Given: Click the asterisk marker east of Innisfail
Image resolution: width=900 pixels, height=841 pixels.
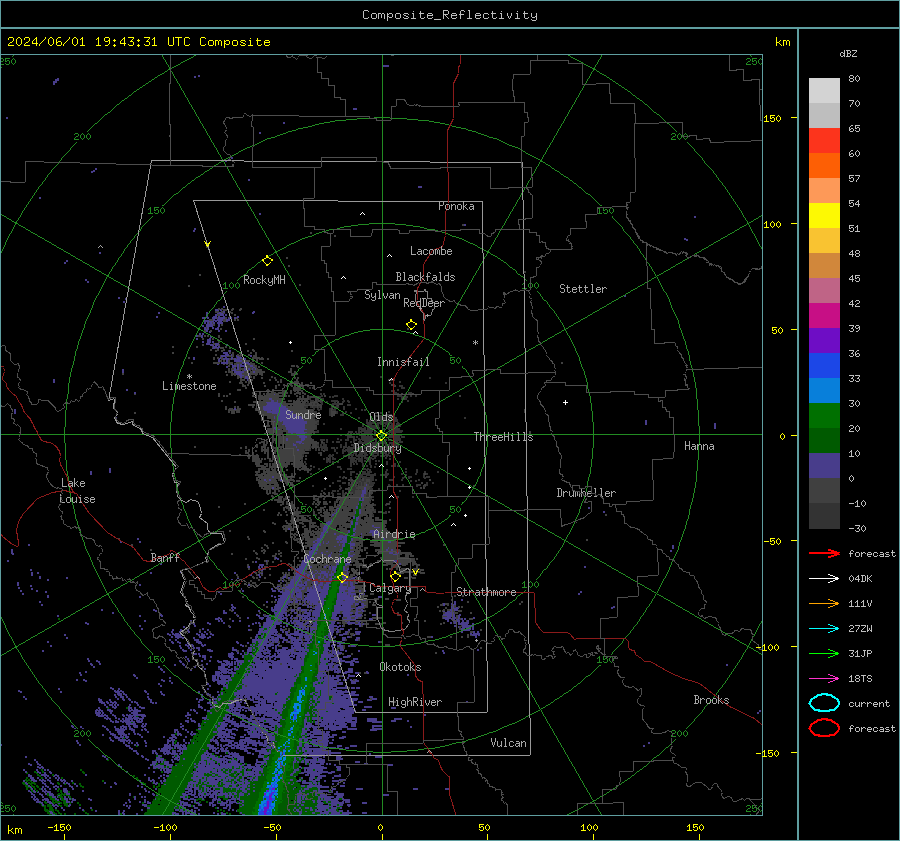Looking at the screenshot, I should click(475, 343).
